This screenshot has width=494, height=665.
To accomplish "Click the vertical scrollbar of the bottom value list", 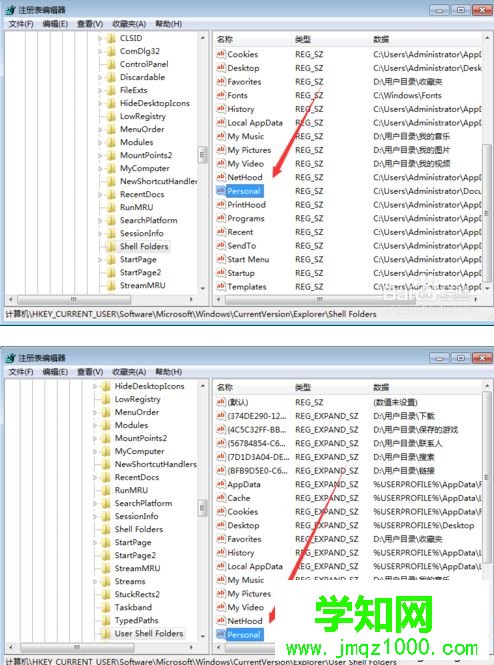I will 486,479.
